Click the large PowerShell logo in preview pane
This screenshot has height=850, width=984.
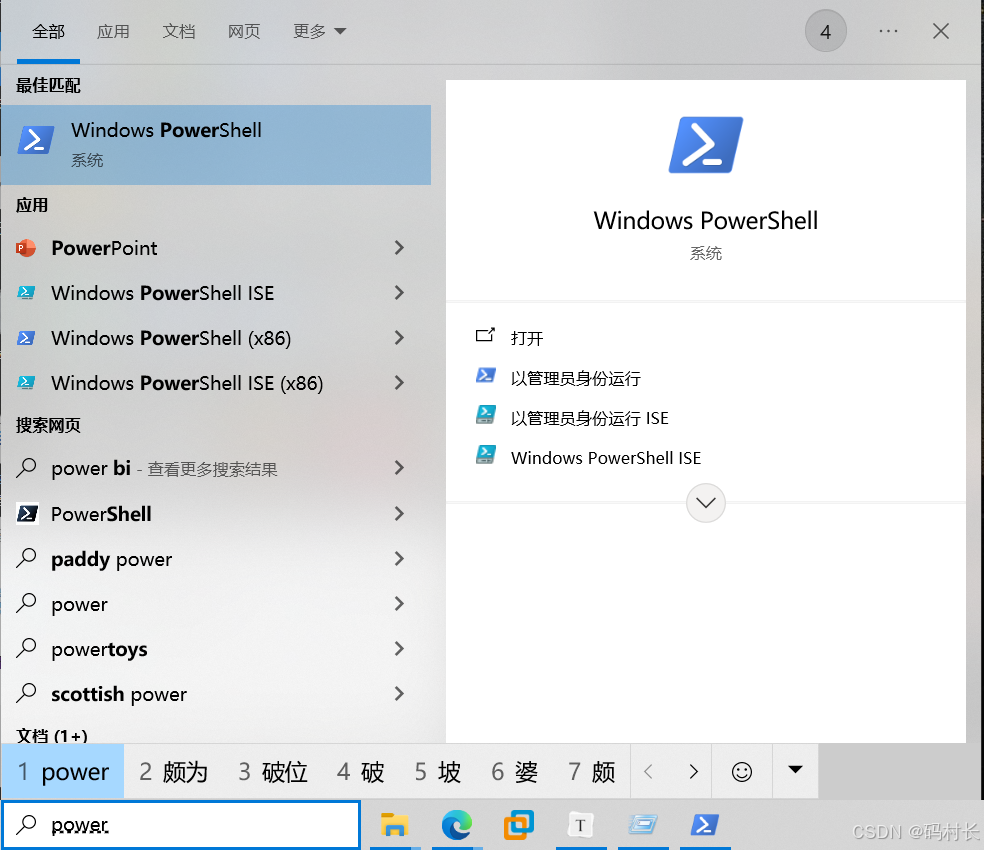(705, 144)
